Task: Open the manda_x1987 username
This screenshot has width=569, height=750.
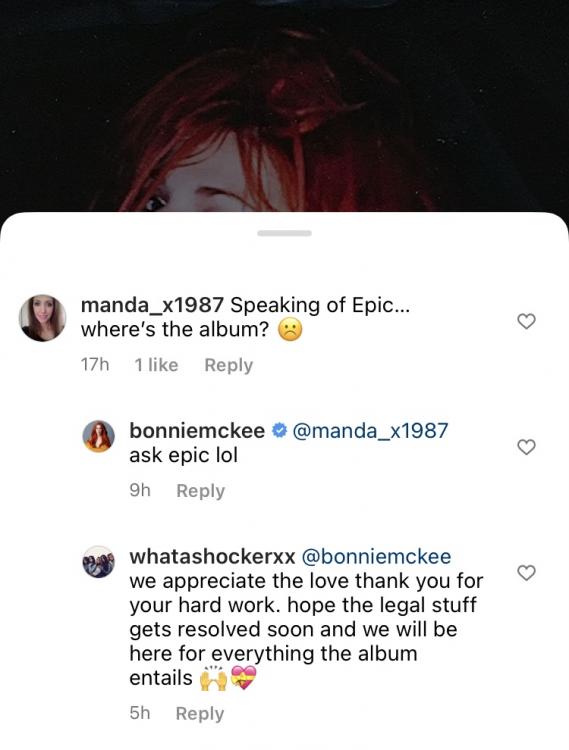Action: coord(152,305)
